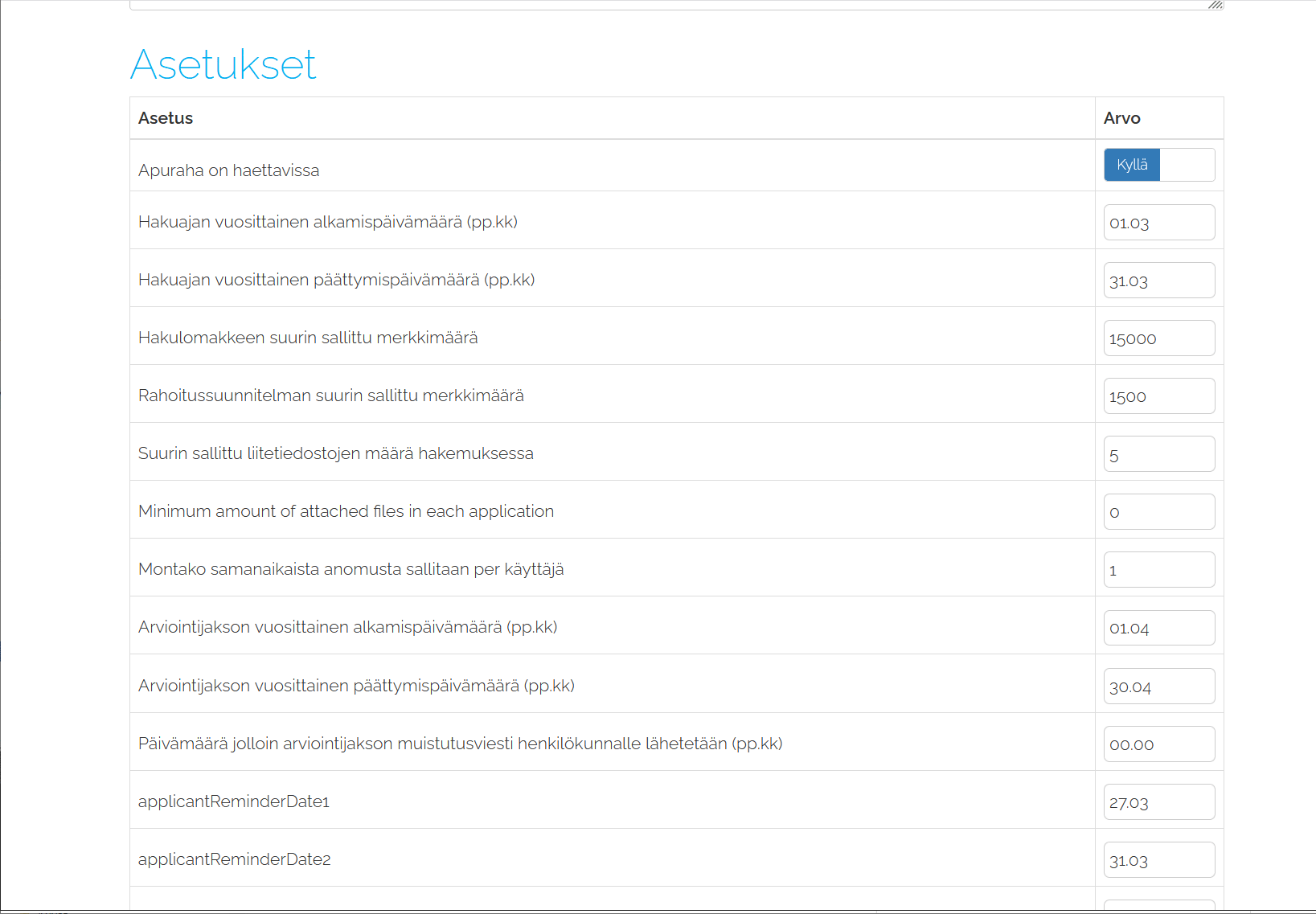This screenshot has height=914, width=1316.
Task: Click the off side of Kyllä toggle
Action: coord(1187,165)
